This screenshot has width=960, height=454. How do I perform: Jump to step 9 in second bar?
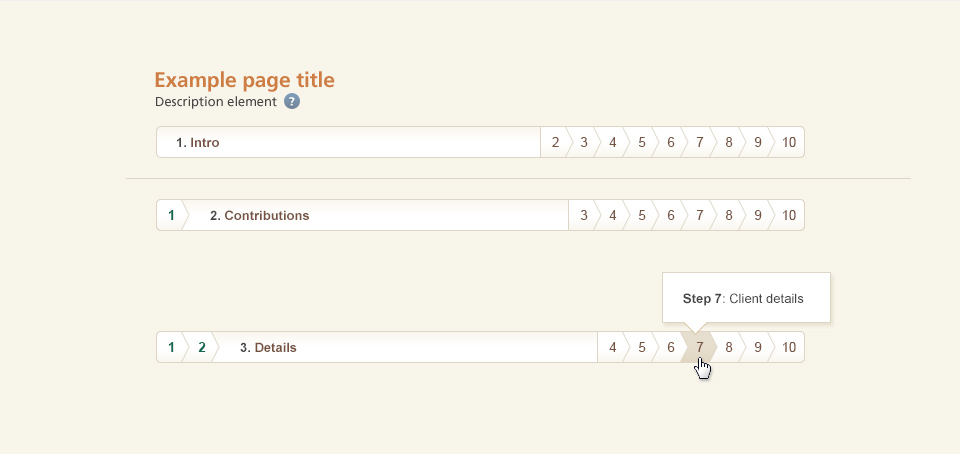point(758,215)
